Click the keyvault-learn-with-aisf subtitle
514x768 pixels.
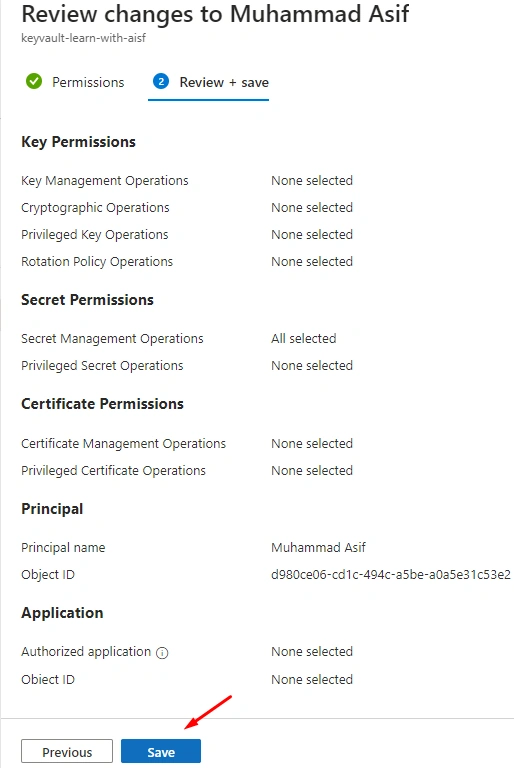83,38
